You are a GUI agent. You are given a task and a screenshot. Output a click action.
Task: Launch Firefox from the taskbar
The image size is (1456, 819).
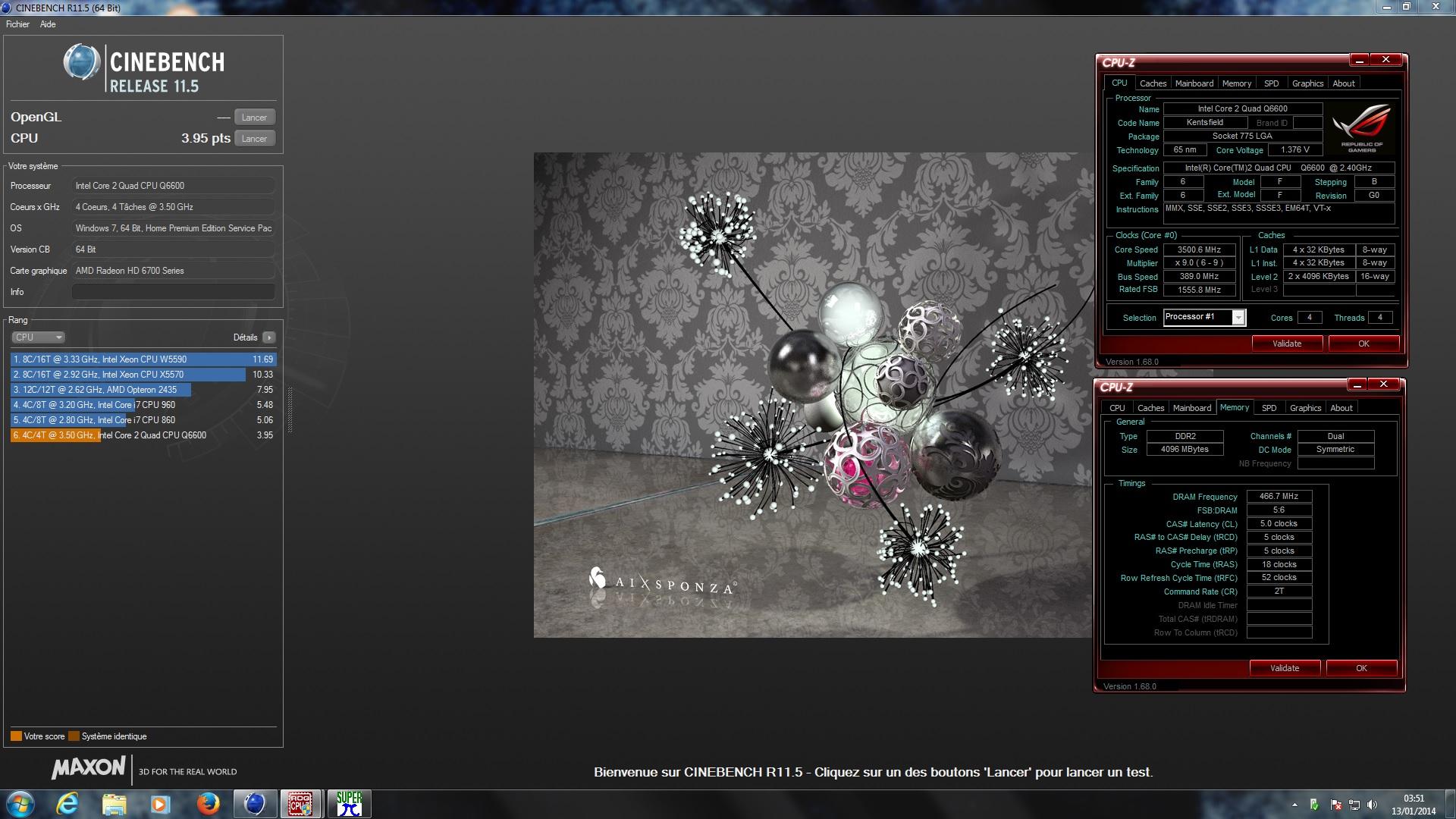click(x=208, y=804)
